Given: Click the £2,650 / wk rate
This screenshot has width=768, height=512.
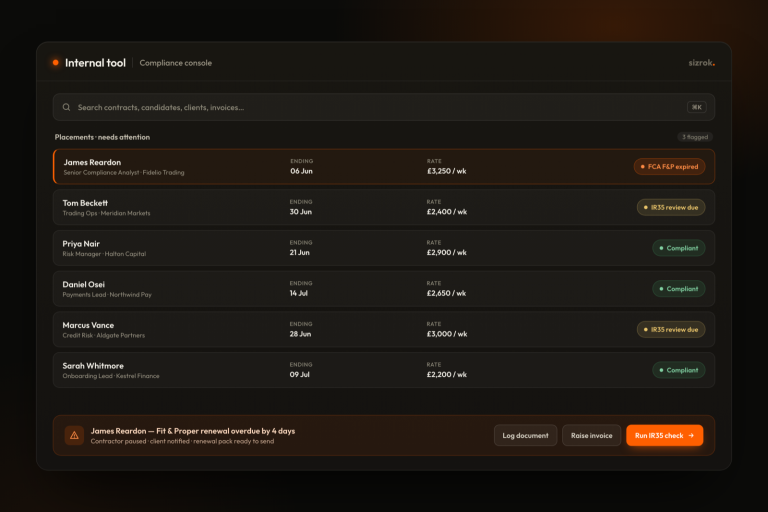Looking at the screenshot, I should pos(446,293).
